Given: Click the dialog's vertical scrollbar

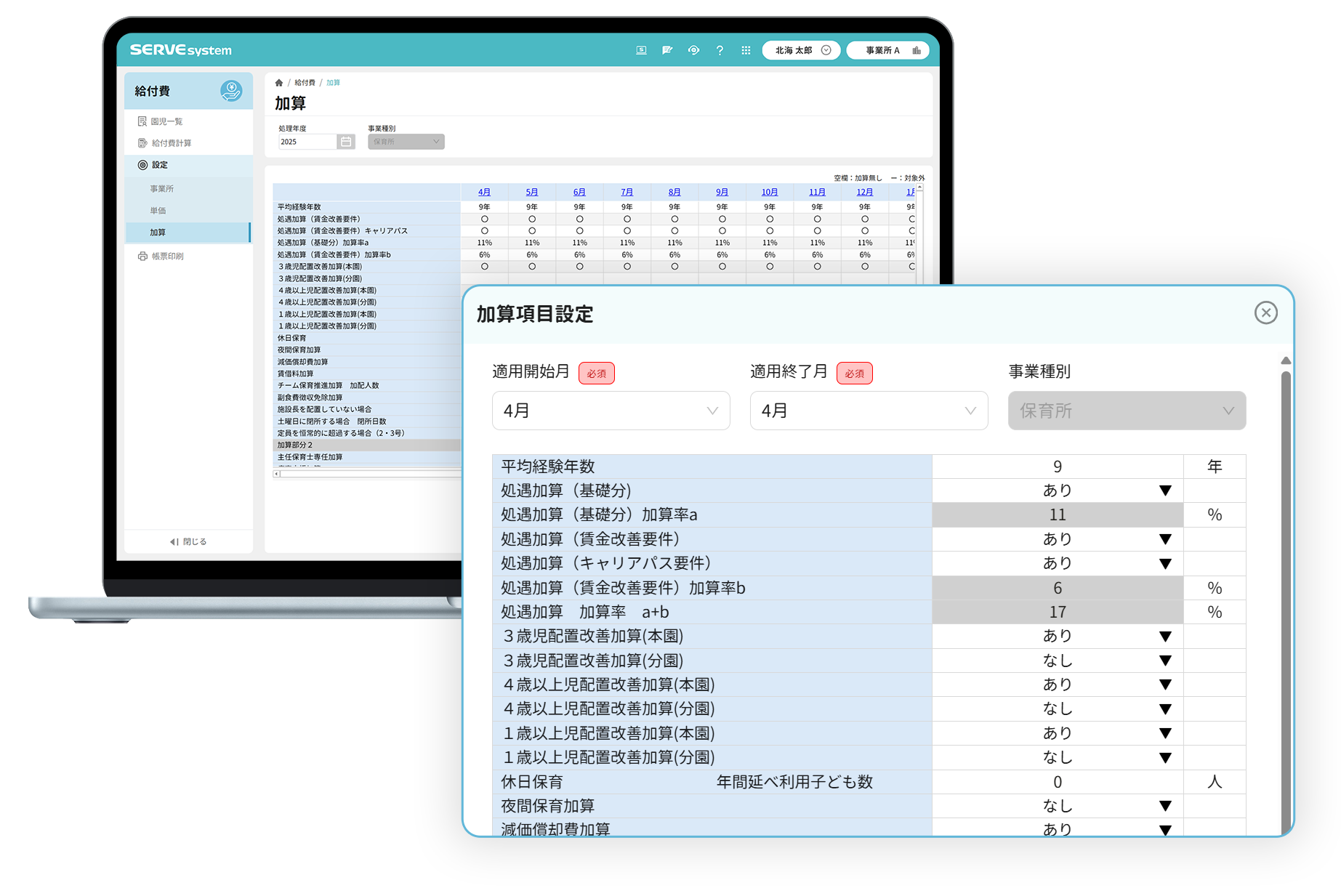Looking at the screenshot, I should [x=1285, y=581].
